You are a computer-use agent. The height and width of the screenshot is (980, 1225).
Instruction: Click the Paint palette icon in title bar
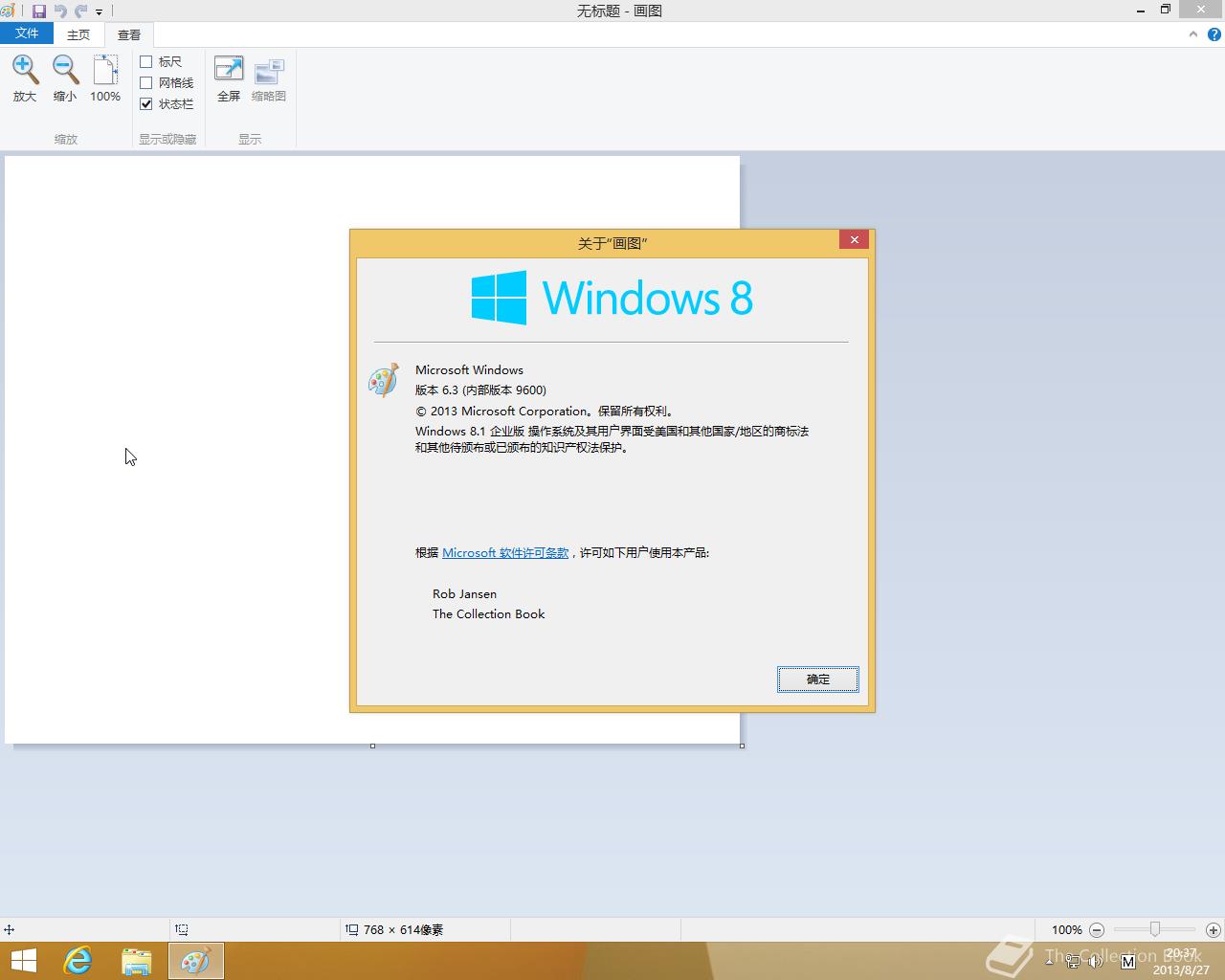click(x=8, y=11)
